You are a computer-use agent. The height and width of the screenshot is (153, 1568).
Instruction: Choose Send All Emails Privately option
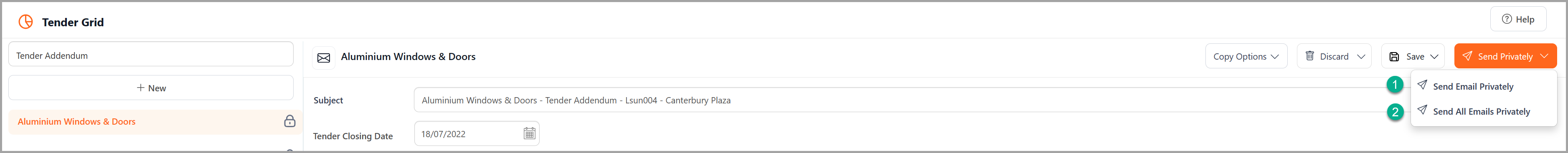pos(1480,111)
